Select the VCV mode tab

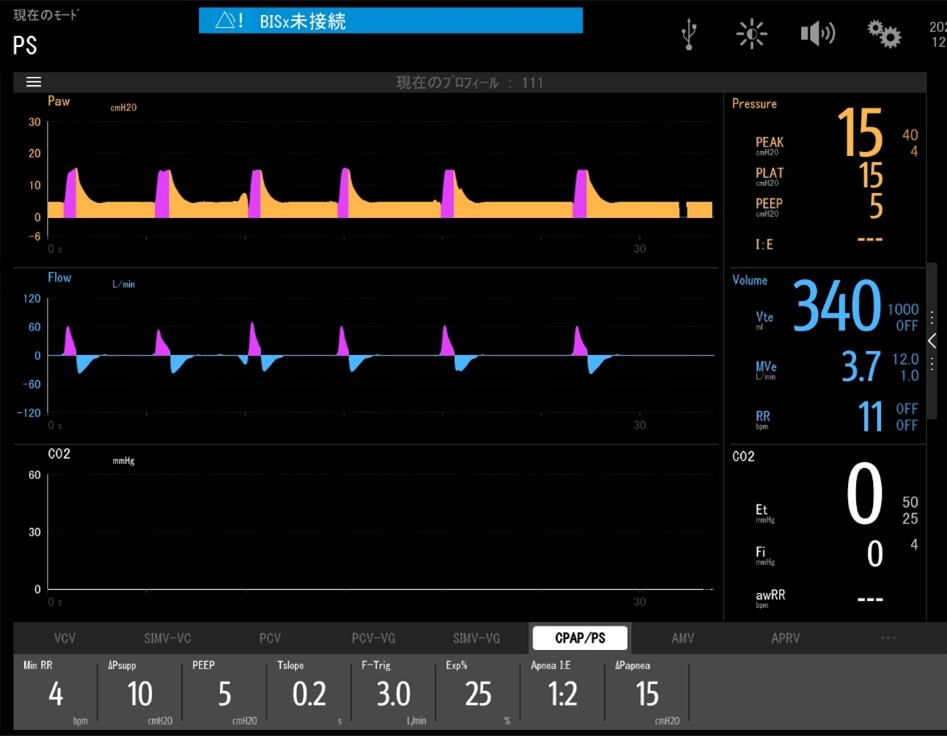[x=65, y=638]
